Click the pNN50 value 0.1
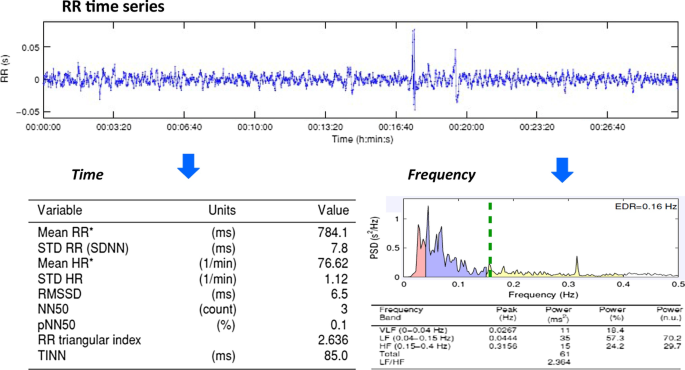Image resolution: width=685 pixels, height=370 pixels. [339, 325]
